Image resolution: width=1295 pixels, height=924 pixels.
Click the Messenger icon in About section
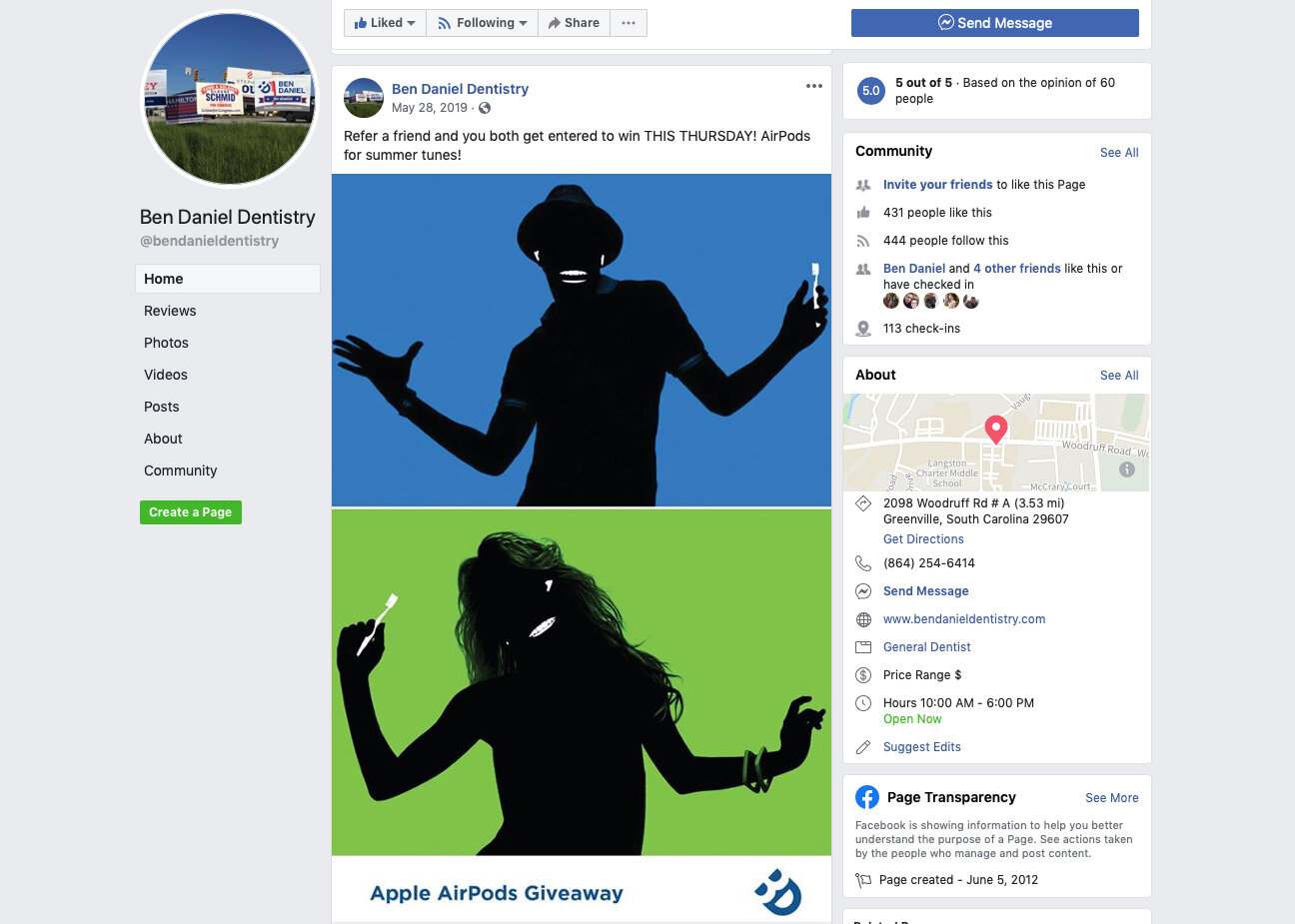(863, 591)
